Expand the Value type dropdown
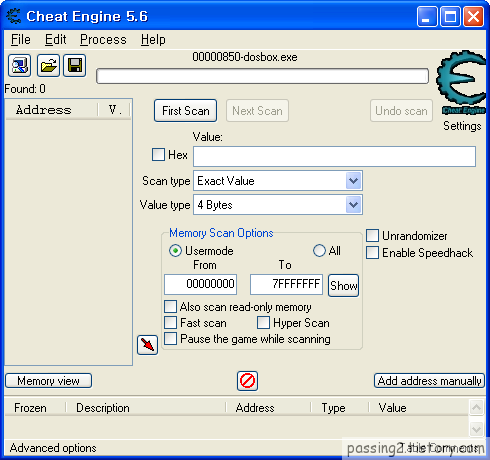Screen dimensions: 490x460 click(x=353, y=205)
